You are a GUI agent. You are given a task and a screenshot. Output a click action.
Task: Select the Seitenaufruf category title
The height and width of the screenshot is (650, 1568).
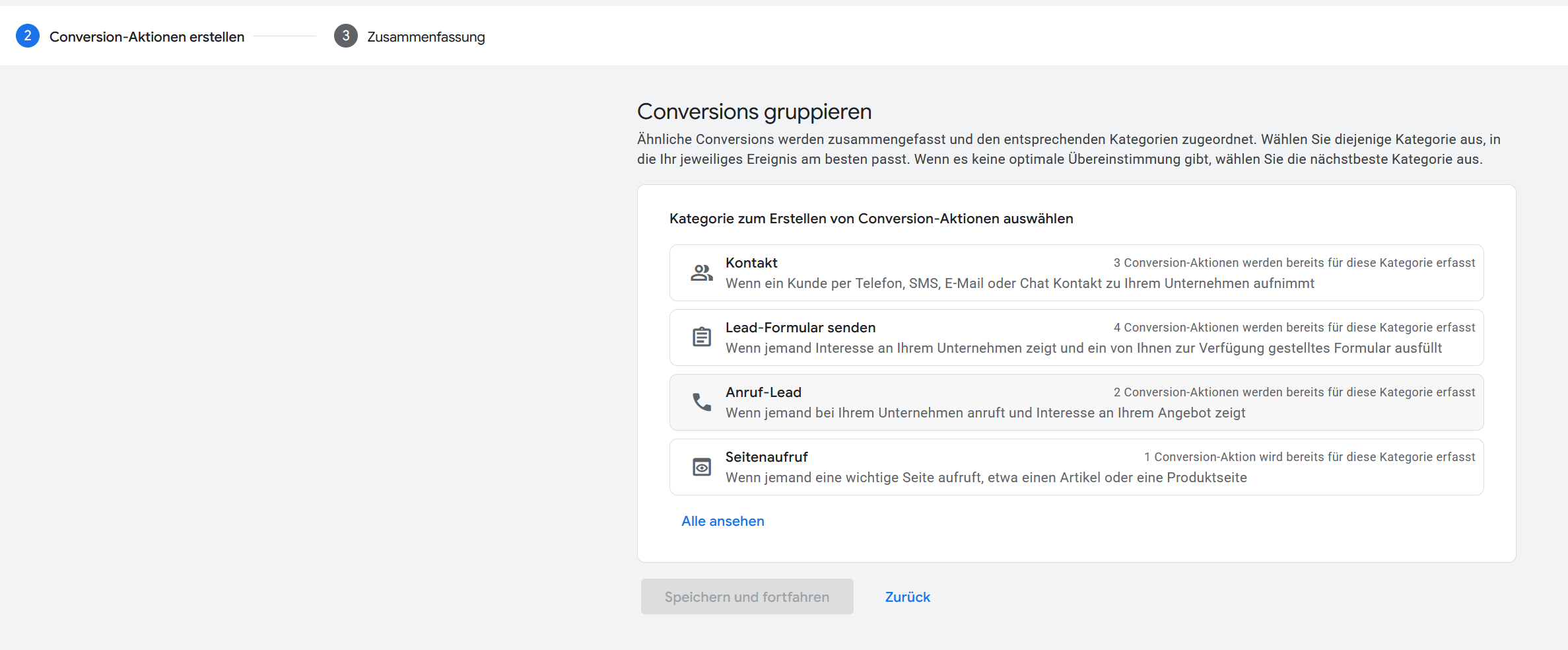[x=766, y=457]
